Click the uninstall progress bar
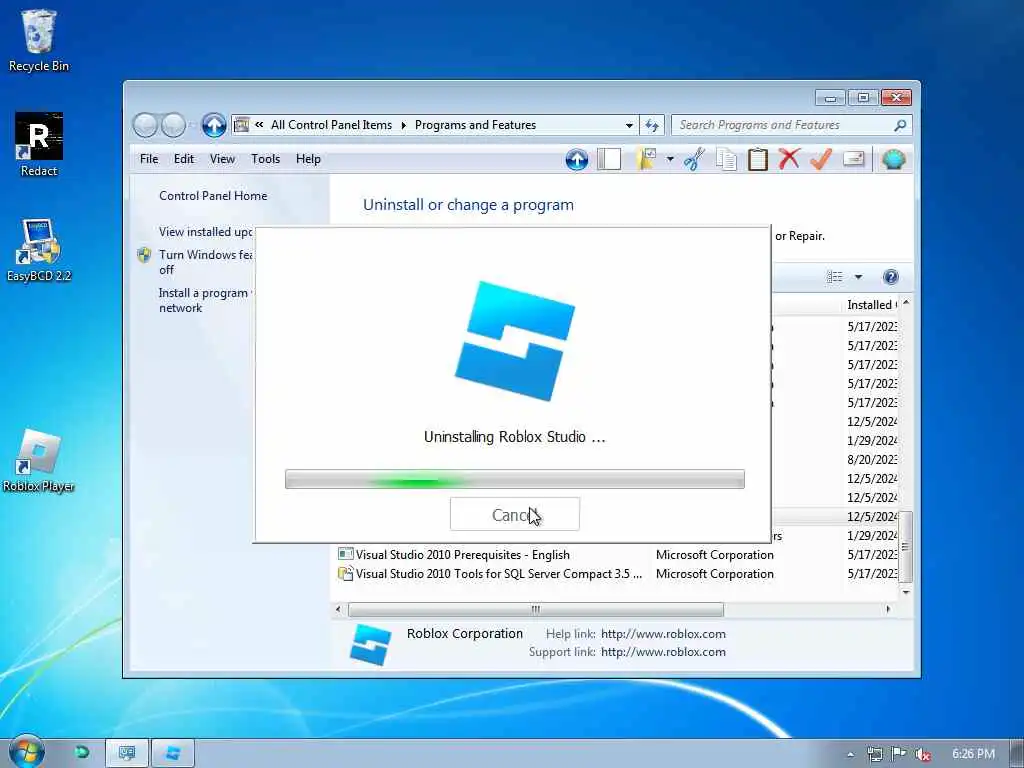This screenshot has width=1024, height=768. [x=515, y=479]
